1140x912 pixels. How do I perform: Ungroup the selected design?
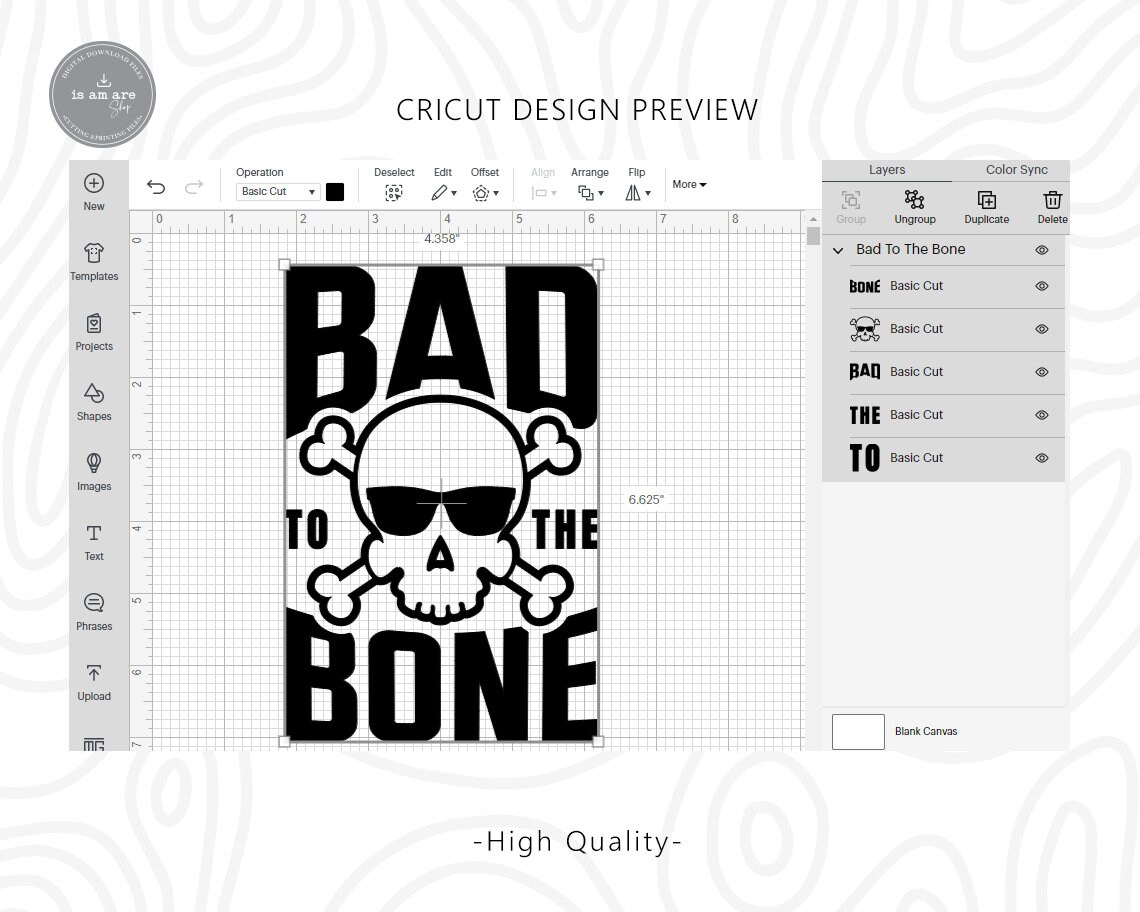915,207
